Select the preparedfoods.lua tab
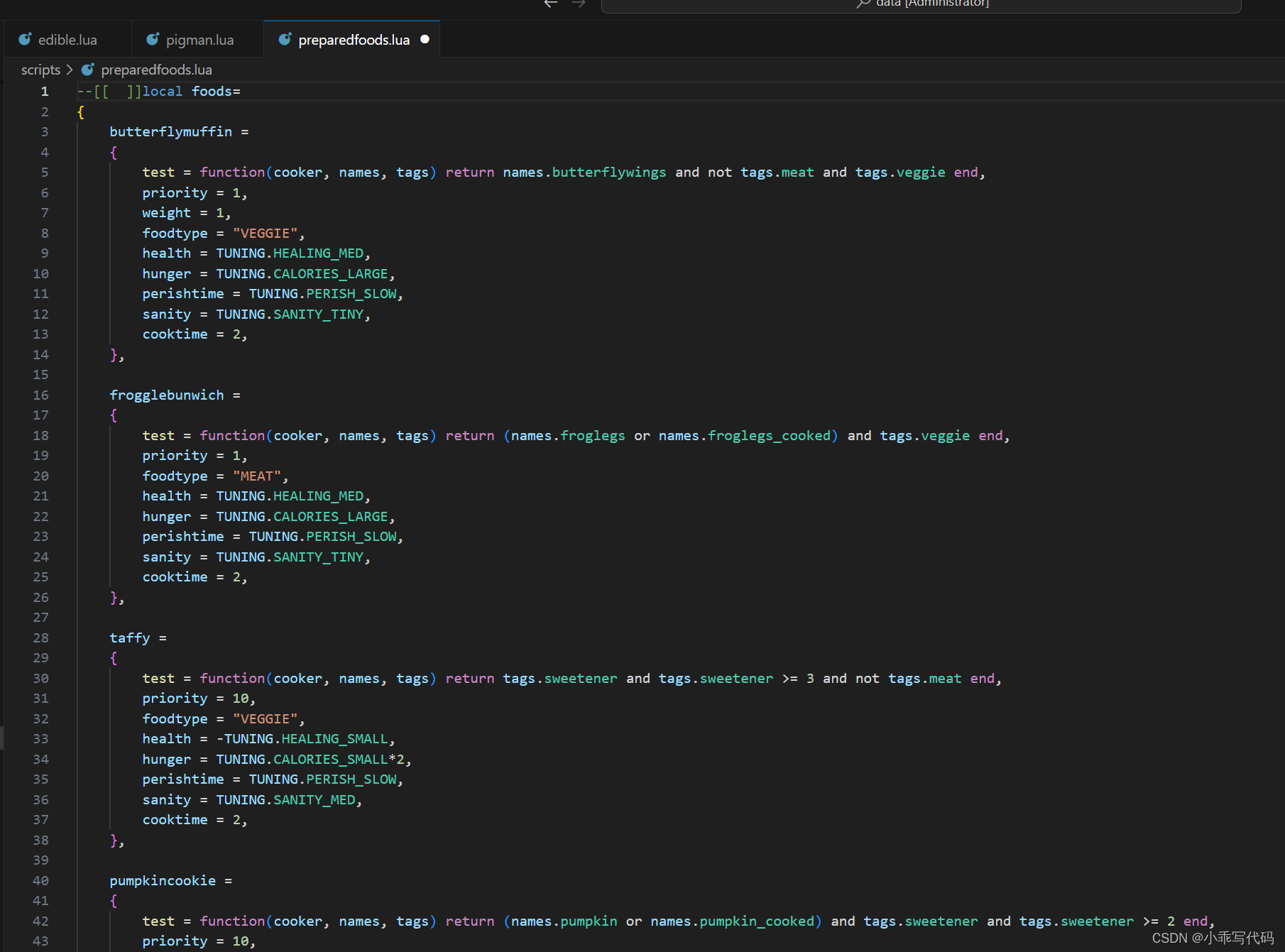The width and height of the screenshot is (1285, 952). [x=352, y=40]
